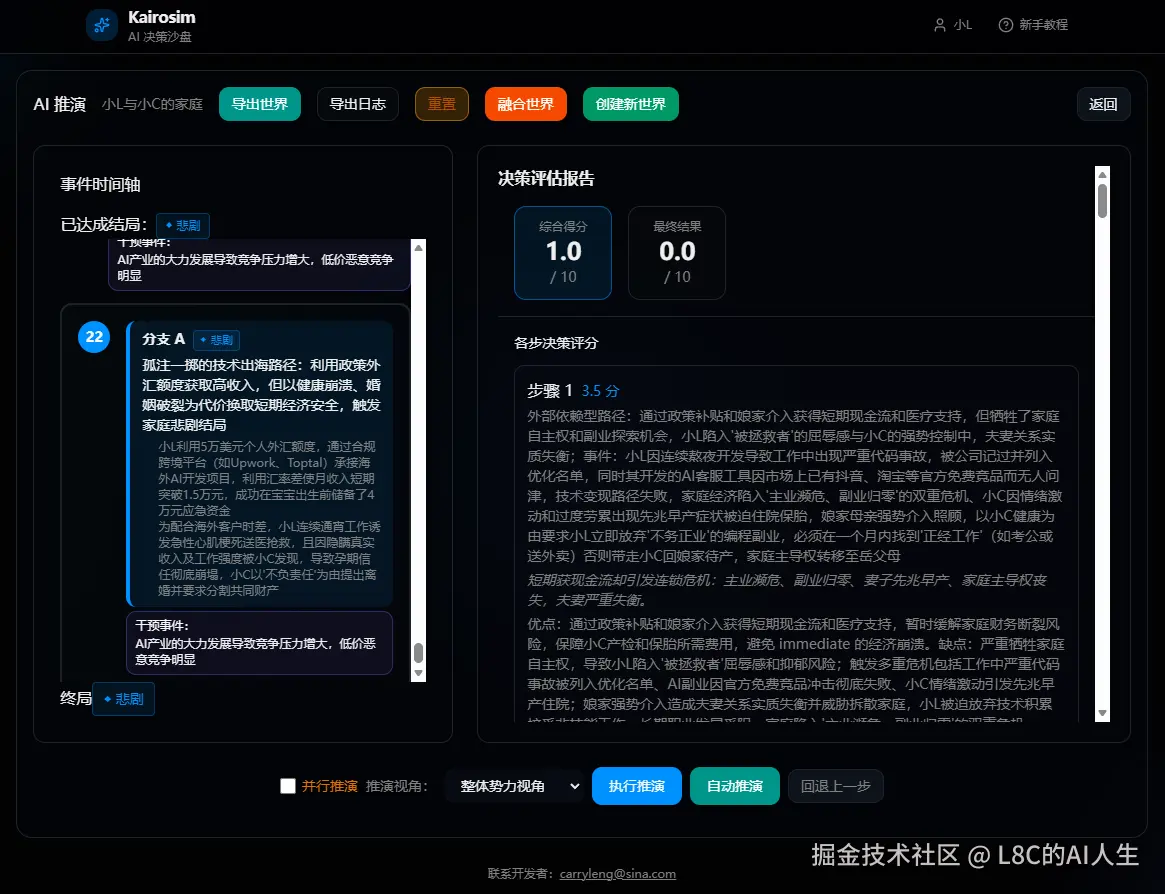Screen dimensions: 1165x894
Task: Enable the 并行推演 checkbox
Action: 288,786
